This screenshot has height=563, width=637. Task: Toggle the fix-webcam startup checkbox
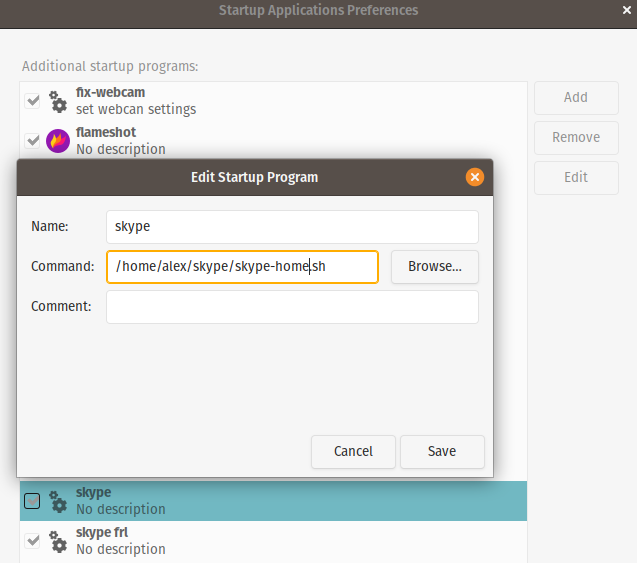(x=32, y=101)
